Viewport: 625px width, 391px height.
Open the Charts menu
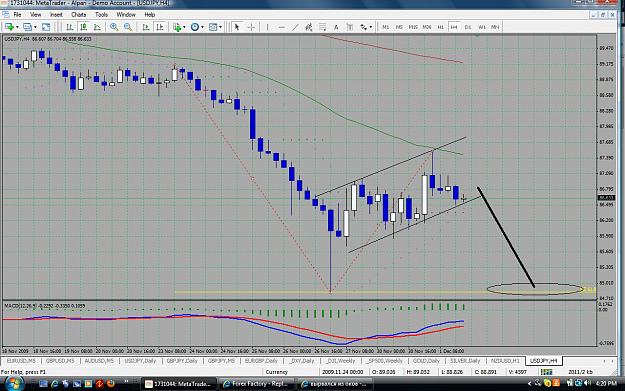79,15
